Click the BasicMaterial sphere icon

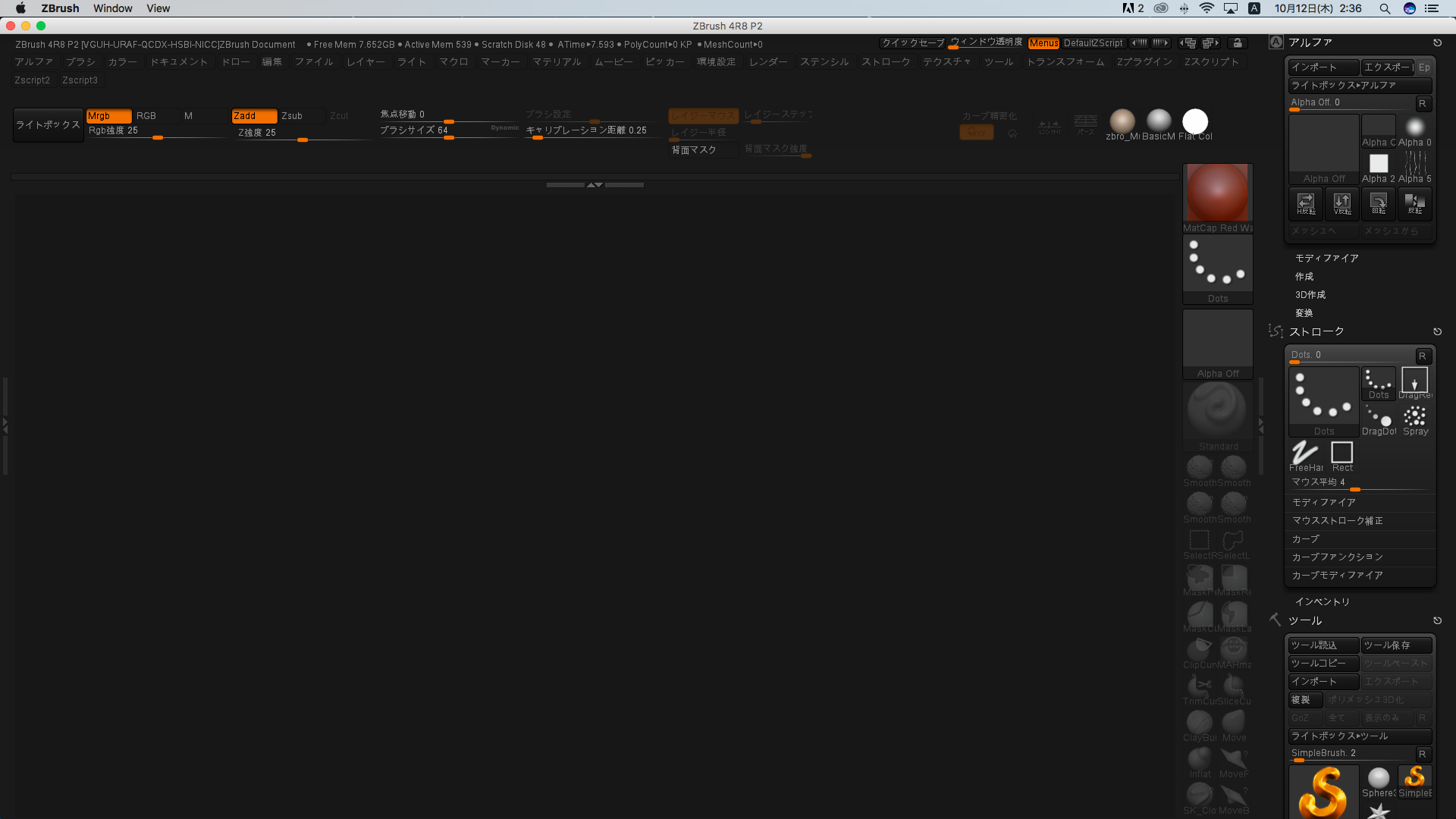[1159, 121]
